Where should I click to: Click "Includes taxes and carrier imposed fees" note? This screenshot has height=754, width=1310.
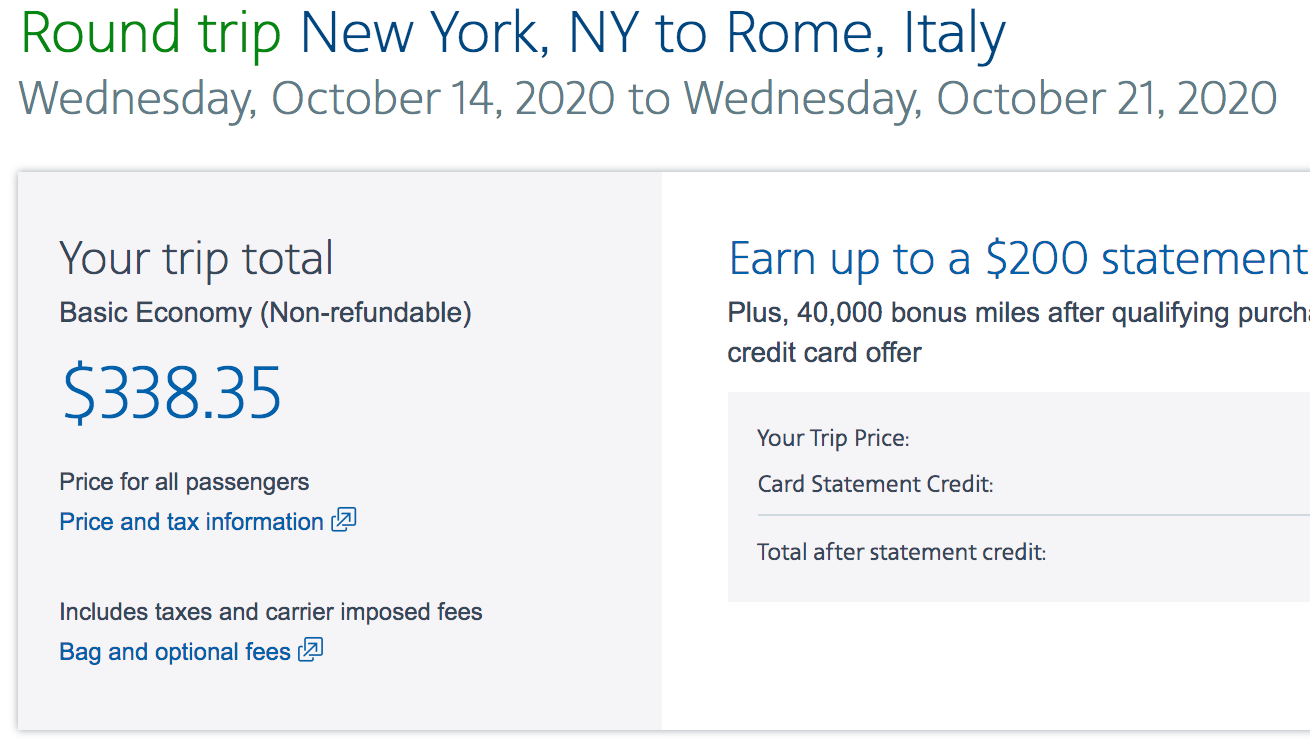(x=271, y=612)
